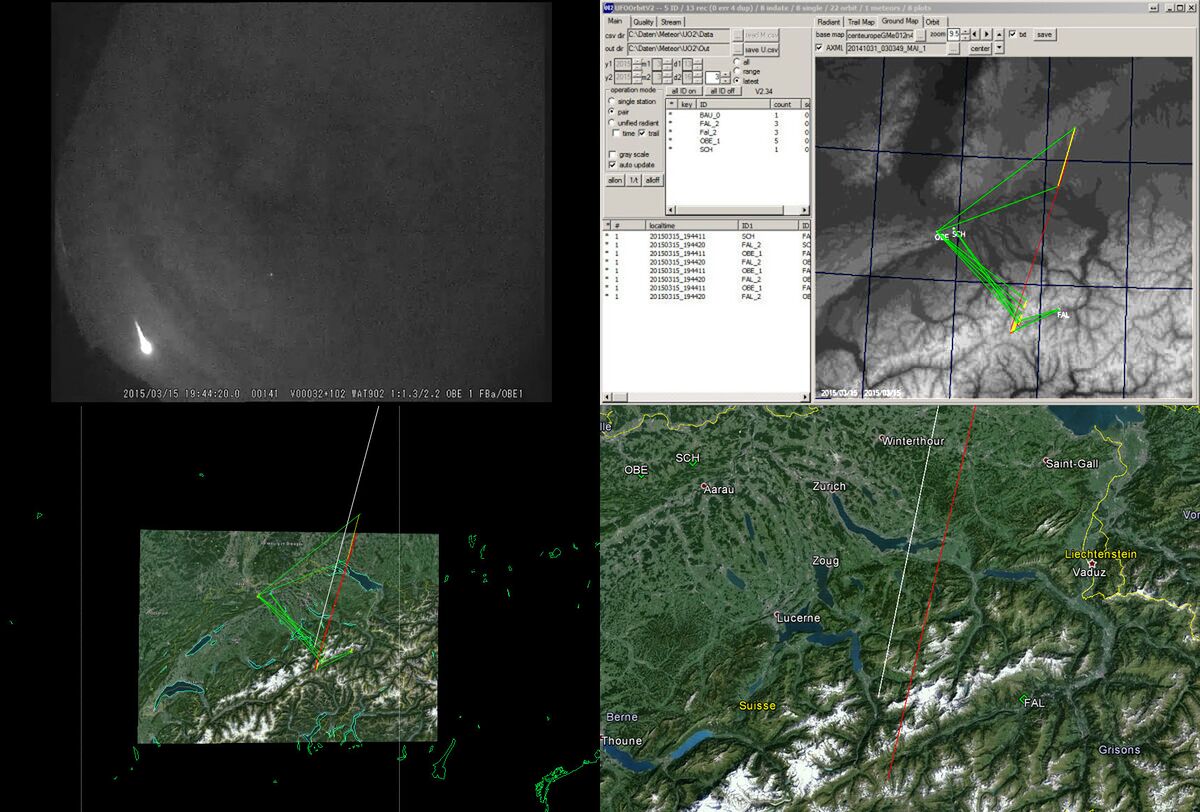Enable the gray scale checkbox
The height and width of the screenshot is (812, 1200).
click(x=612, y=155)
